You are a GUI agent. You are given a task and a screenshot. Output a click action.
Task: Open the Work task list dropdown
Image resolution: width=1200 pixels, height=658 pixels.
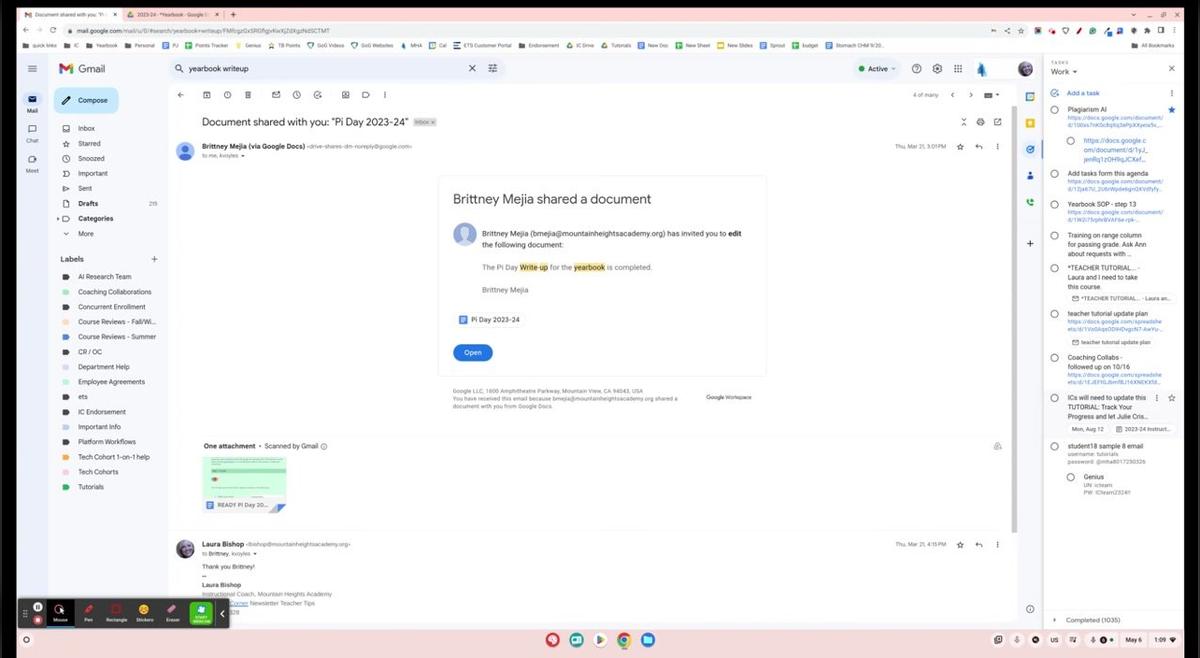(x=1062, y=72)
